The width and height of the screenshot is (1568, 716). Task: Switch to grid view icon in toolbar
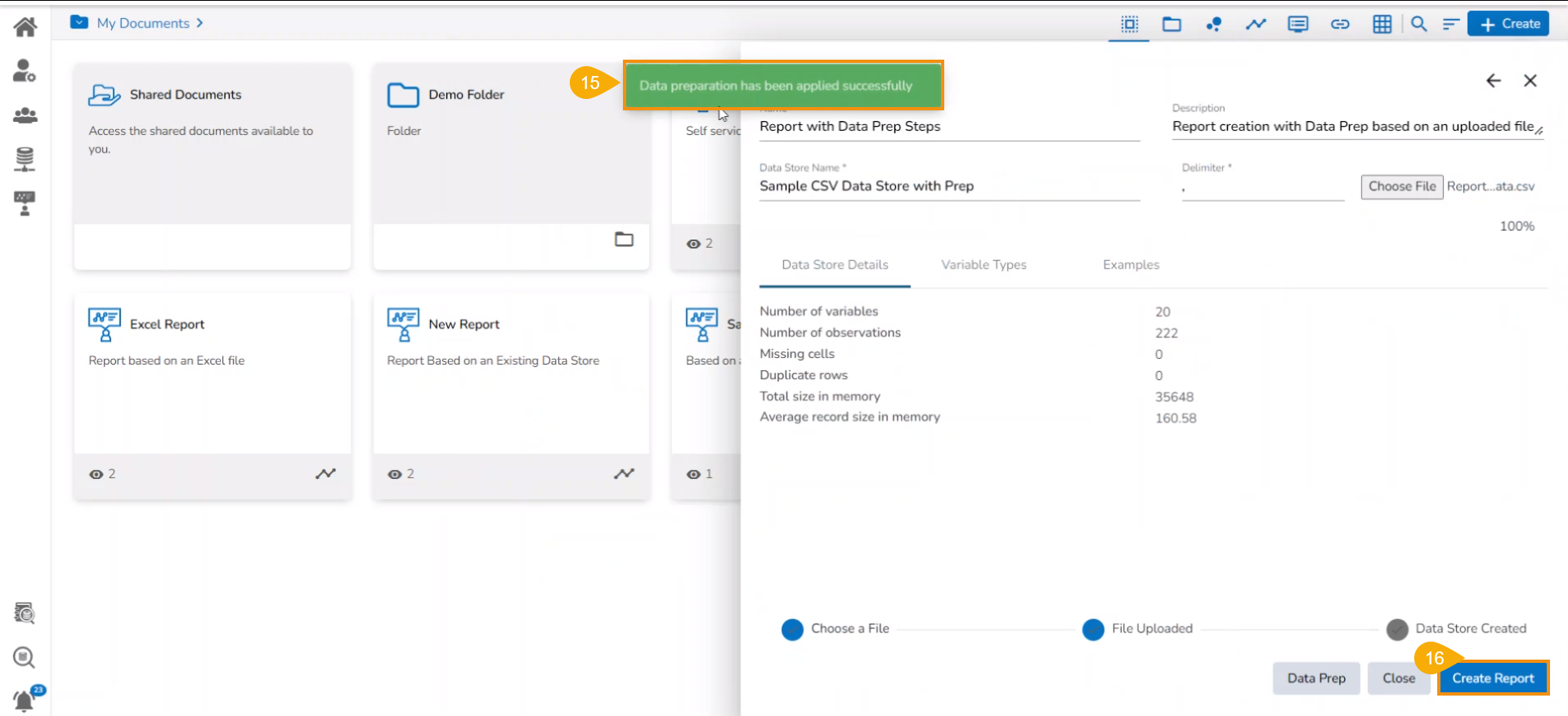[x=1382, y=25]
